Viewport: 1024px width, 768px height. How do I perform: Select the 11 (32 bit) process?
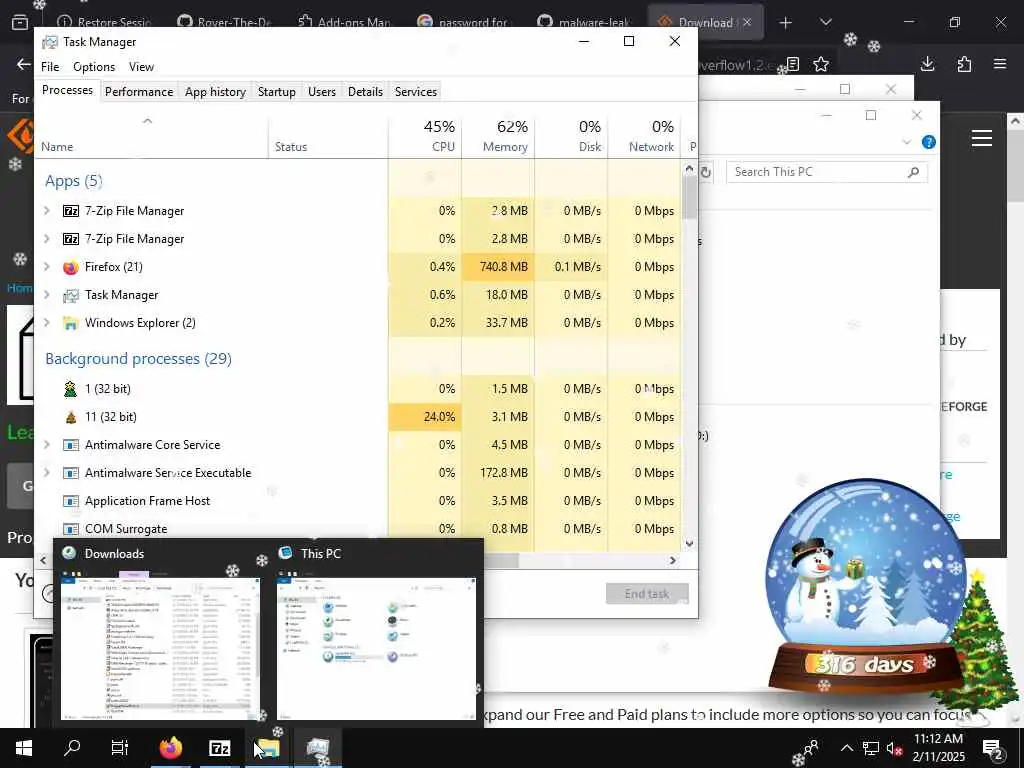[x=358, y=417]
